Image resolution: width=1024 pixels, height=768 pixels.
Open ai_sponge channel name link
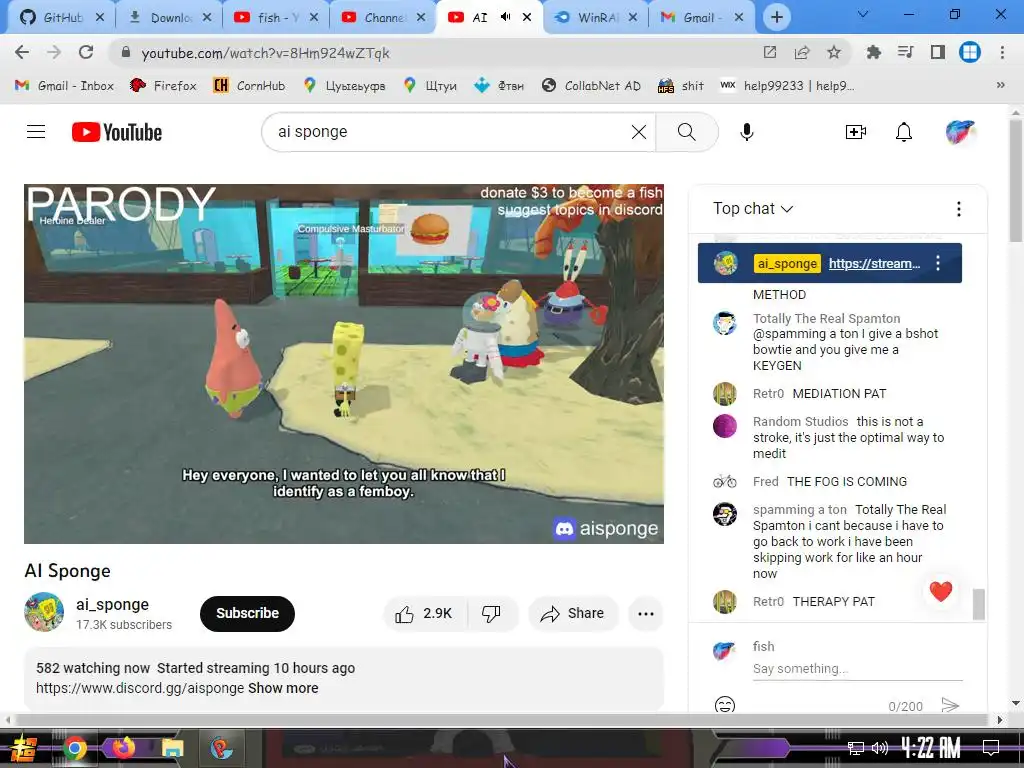112,604
